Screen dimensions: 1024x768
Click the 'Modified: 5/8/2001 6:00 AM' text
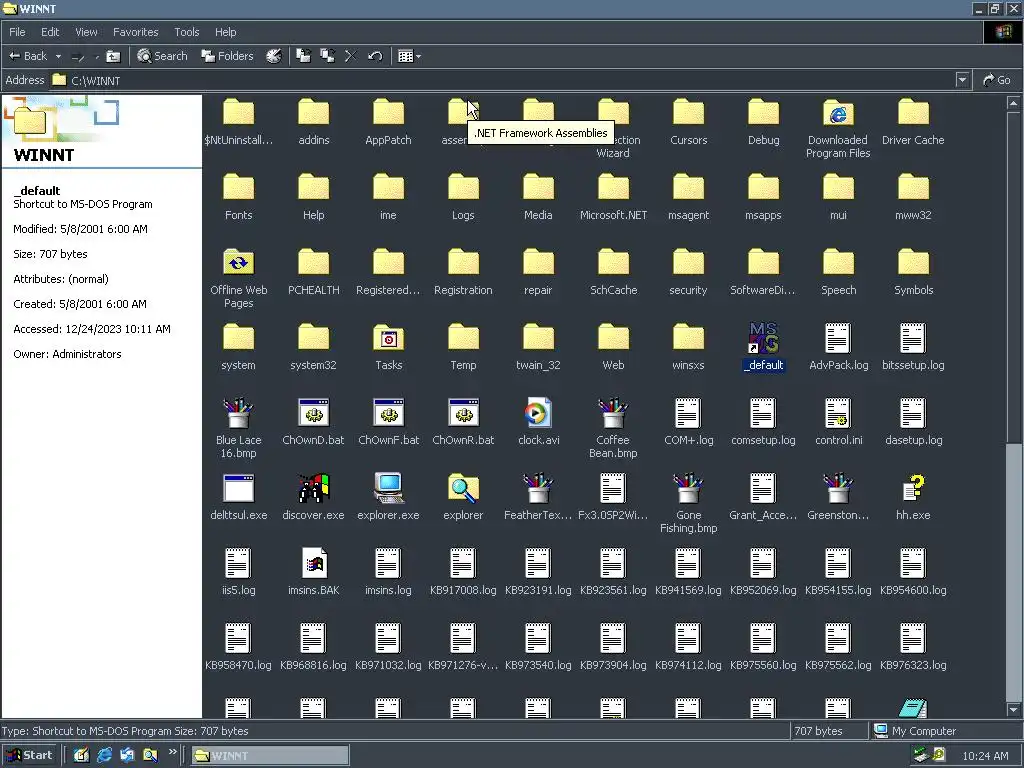tap(80, 229)
